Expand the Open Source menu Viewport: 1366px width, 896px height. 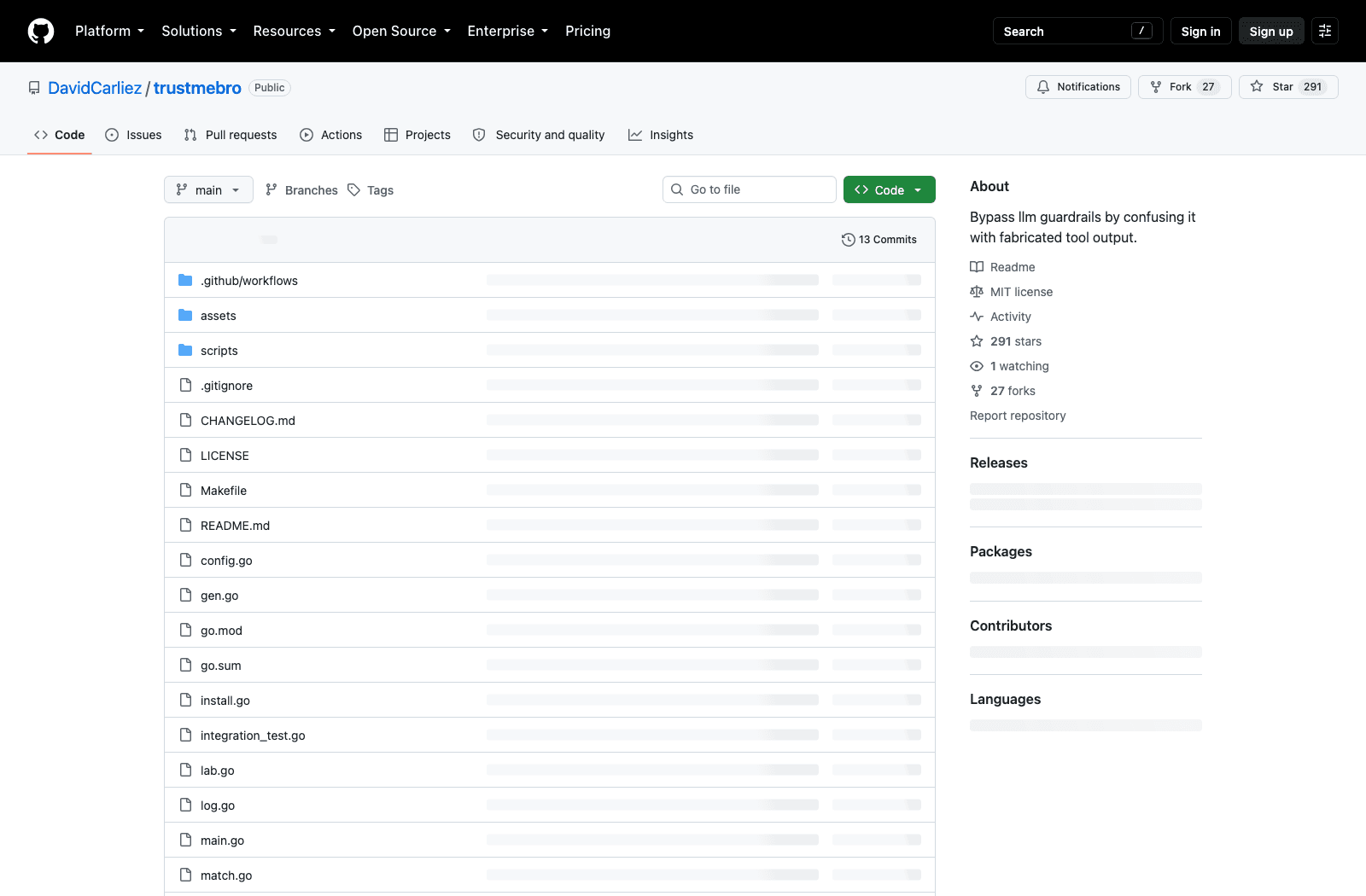coord(401,31)
